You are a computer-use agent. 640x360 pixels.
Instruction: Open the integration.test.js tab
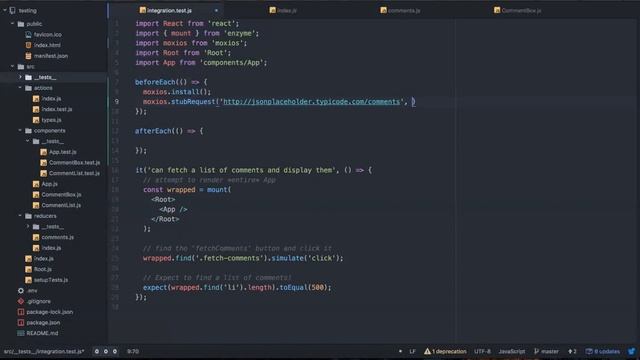click(x=166, y=10)
